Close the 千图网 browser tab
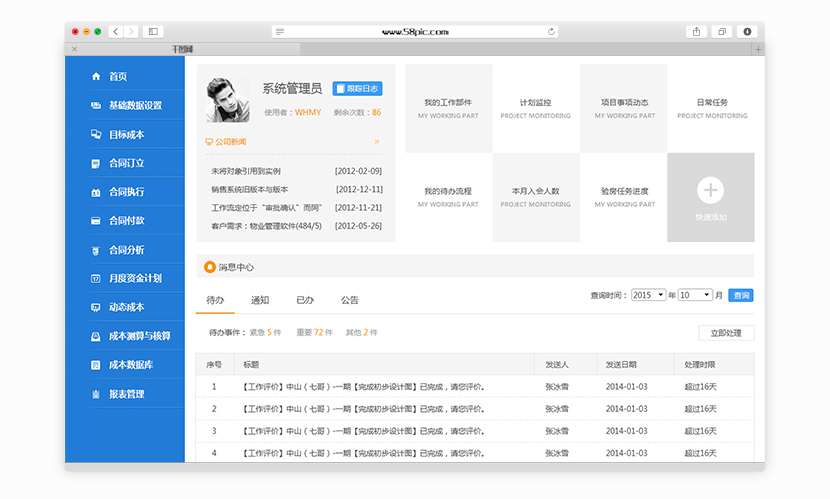 click(75, 49)
